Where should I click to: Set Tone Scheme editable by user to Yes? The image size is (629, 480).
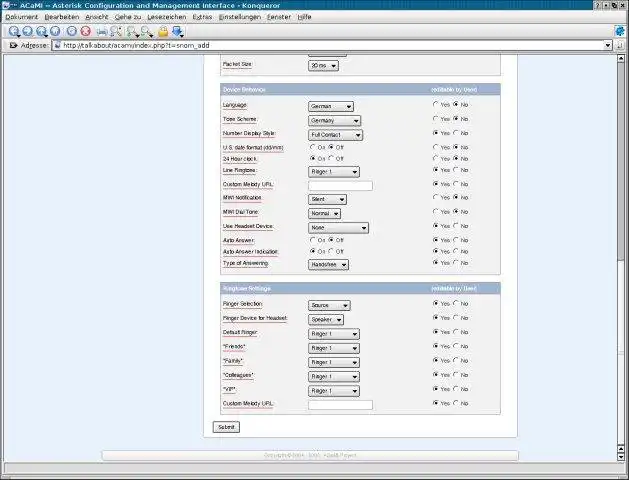[x=436, y=119]
